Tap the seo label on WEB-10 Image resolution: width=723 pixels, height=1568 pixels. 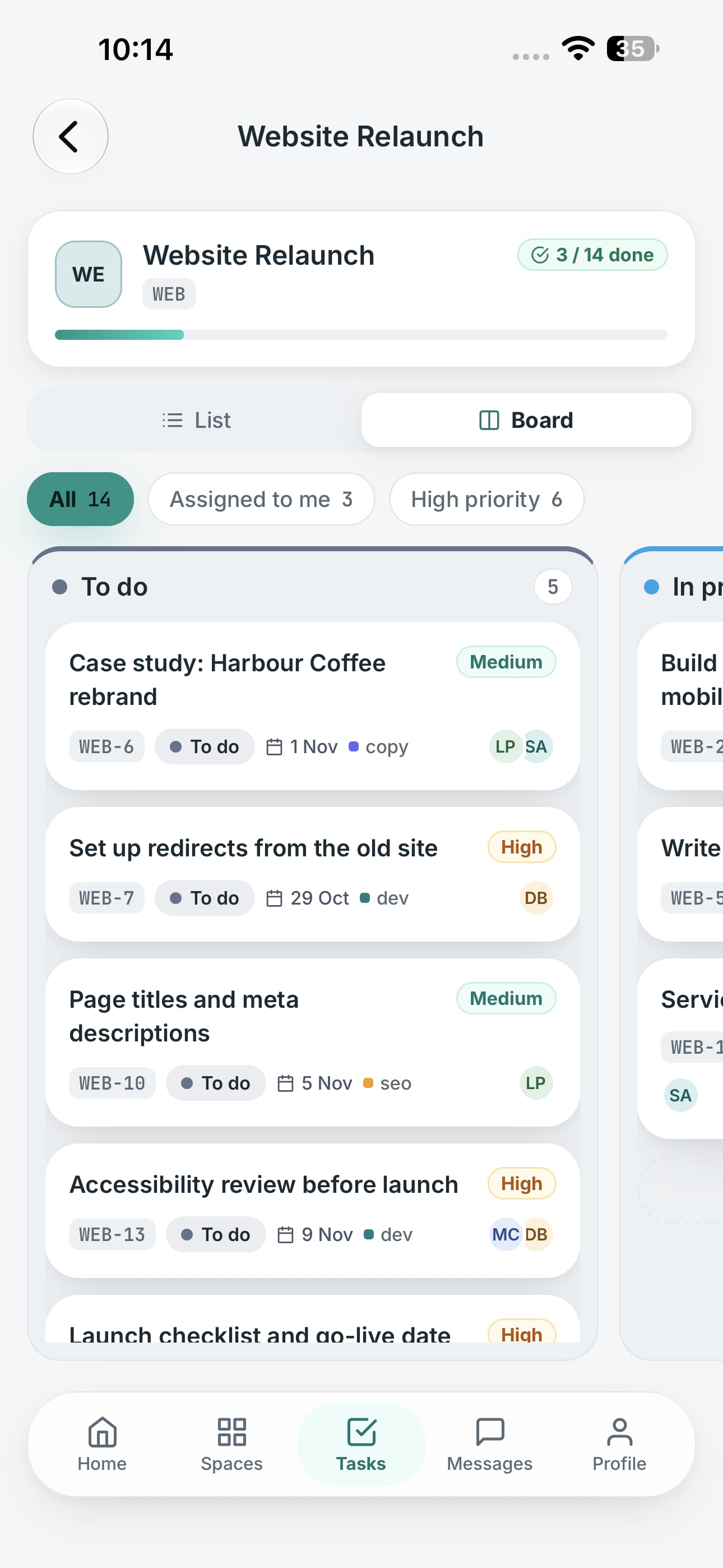pyautogui.click(x=387, y=1083)
